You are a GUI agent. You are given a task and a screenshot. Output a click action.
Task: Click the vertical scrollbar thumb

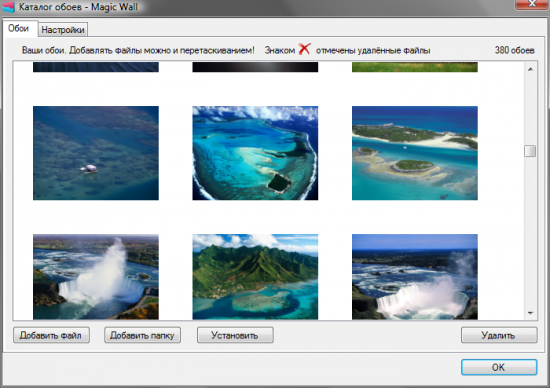pos(530,151)
